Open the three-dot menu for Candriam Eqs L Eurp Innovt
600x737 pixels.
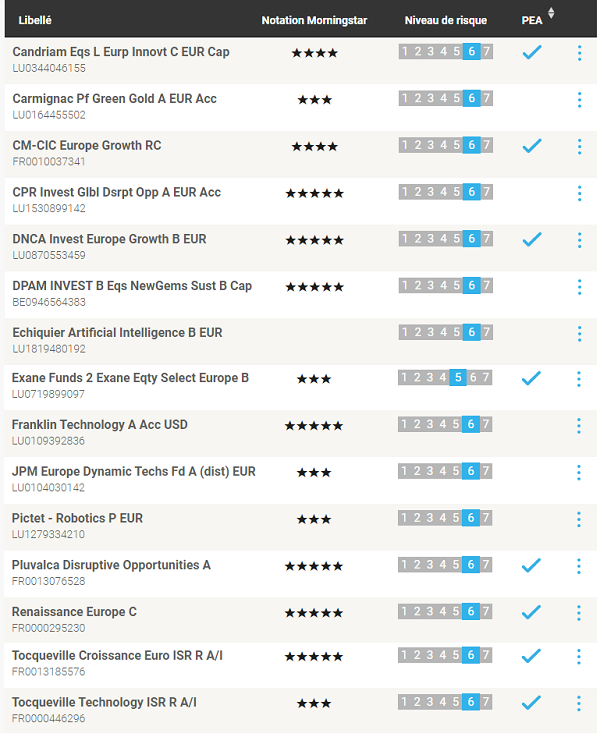[x=579, y=53]
